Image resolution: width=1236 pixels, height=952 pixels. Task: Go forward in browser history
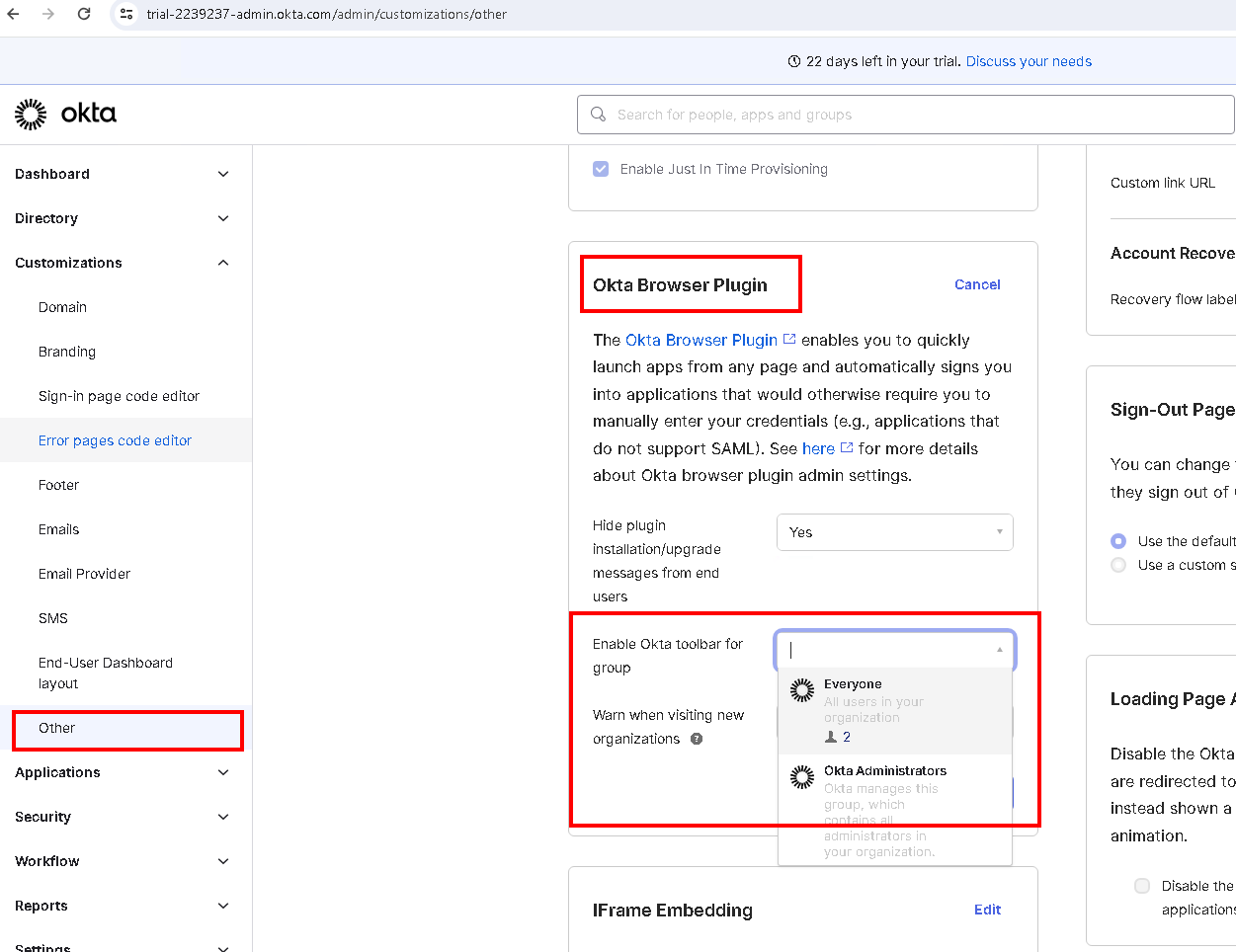tap(48, 14)
